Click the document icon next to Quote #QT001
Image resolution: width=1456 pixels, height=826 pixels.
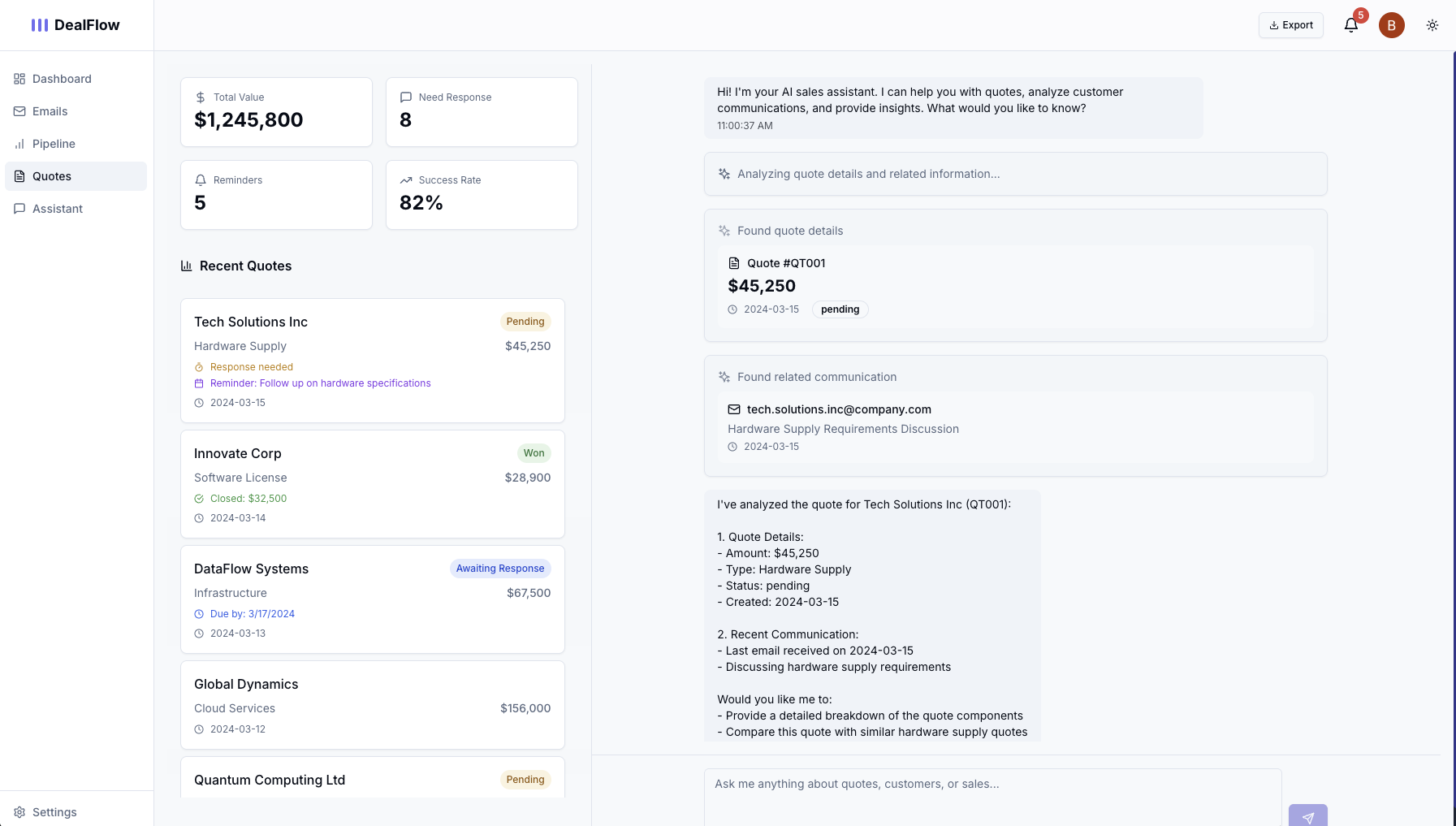click(734, 263)
